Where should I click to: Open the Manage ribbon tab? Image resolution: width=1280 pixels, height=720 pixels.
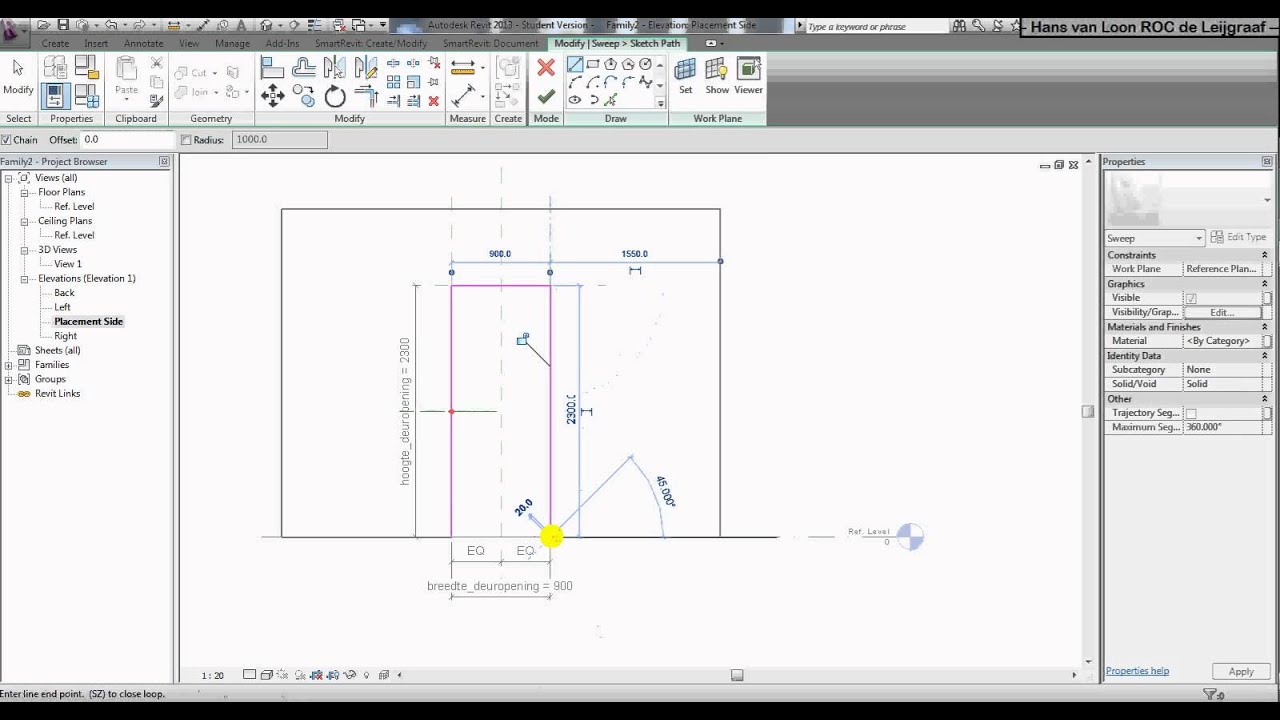click(x=232, y=43)
